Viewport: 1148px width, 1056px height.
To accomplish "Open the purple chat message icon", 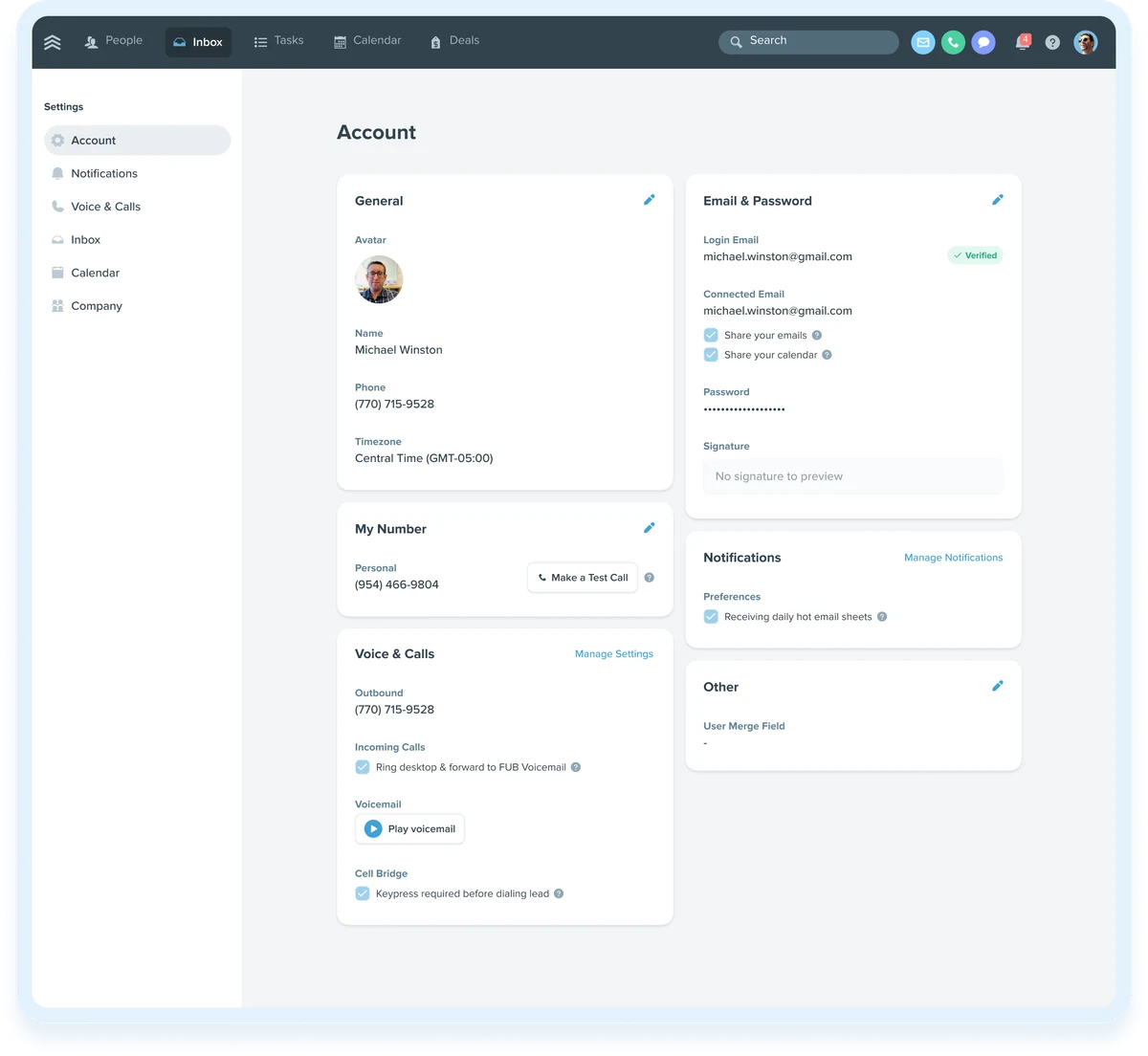I will tap(983, 42).
